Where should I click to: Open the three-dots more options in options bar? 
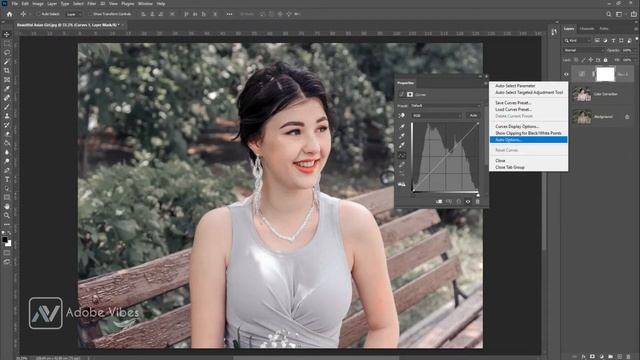[229, 14]
